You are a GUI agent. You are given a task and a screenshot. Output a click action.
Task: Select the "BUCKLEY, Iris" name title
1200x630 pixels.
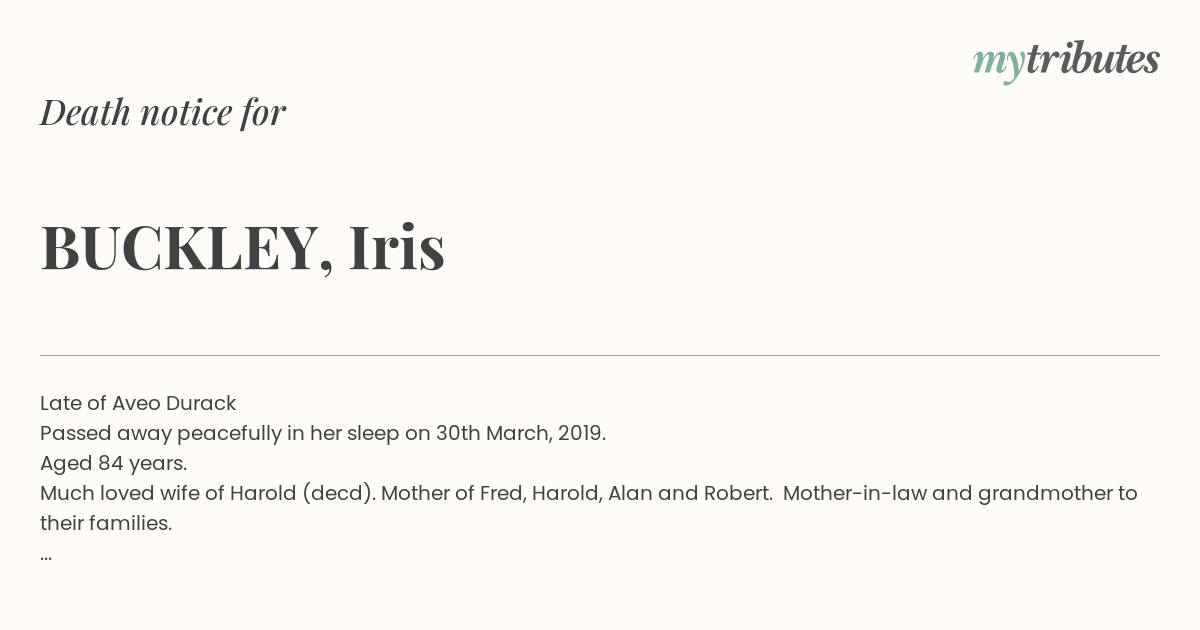point(243,248)
